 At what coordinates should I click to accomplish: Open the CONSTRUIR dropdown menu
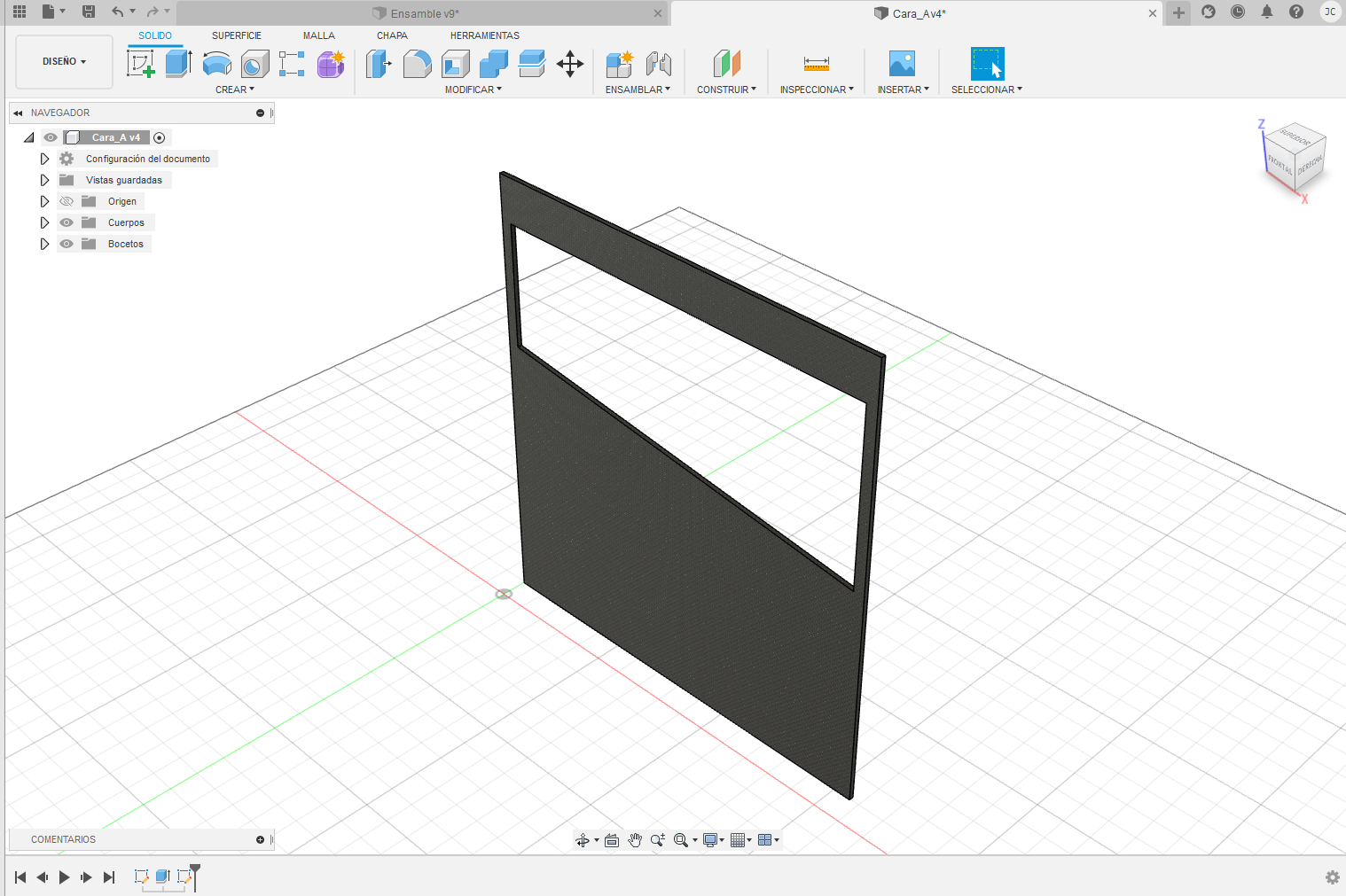[726, 90]
